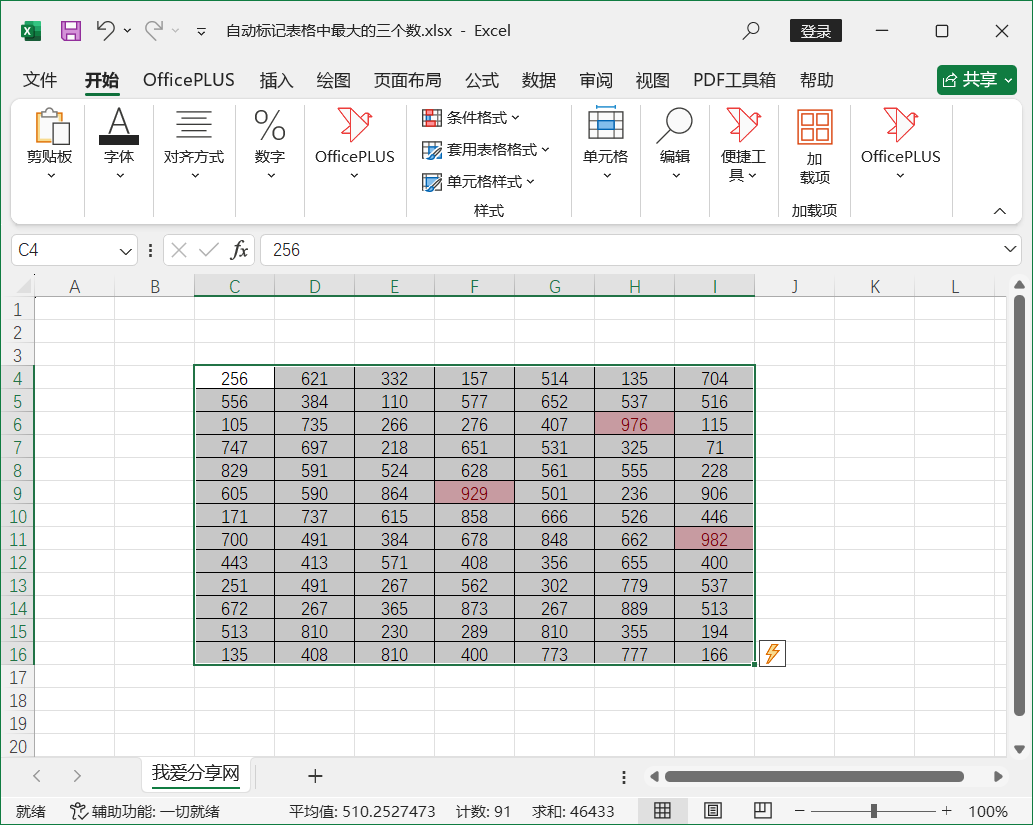1033x825 pixels.
Task: Click the 登录 sign-in button
Action: pos(816,31)
